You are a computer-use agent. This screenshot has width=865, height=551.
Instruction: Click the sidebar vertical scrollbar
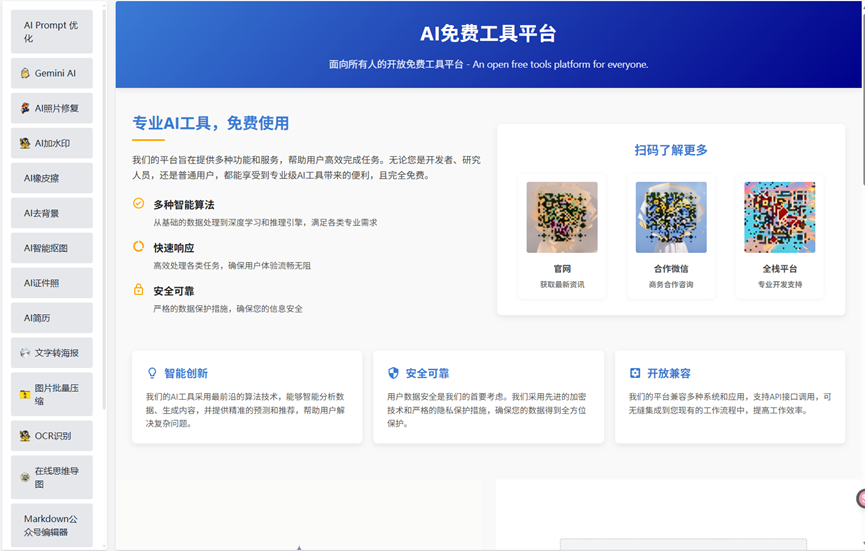pyautogui.click(x=104, y=210)
